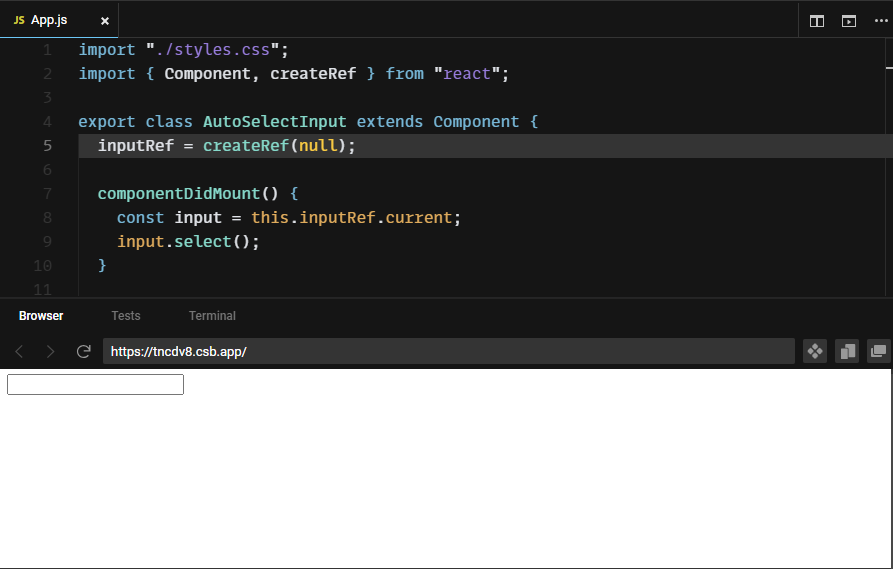Select the App.js file tab
This screenshot has height=569, width=893.
click(x=59, y=21)
